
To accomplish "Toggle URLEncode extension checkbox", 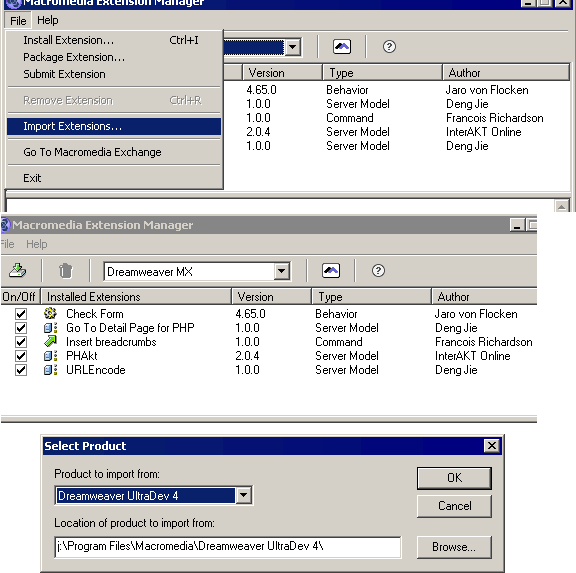I will [x=21, y=370].
